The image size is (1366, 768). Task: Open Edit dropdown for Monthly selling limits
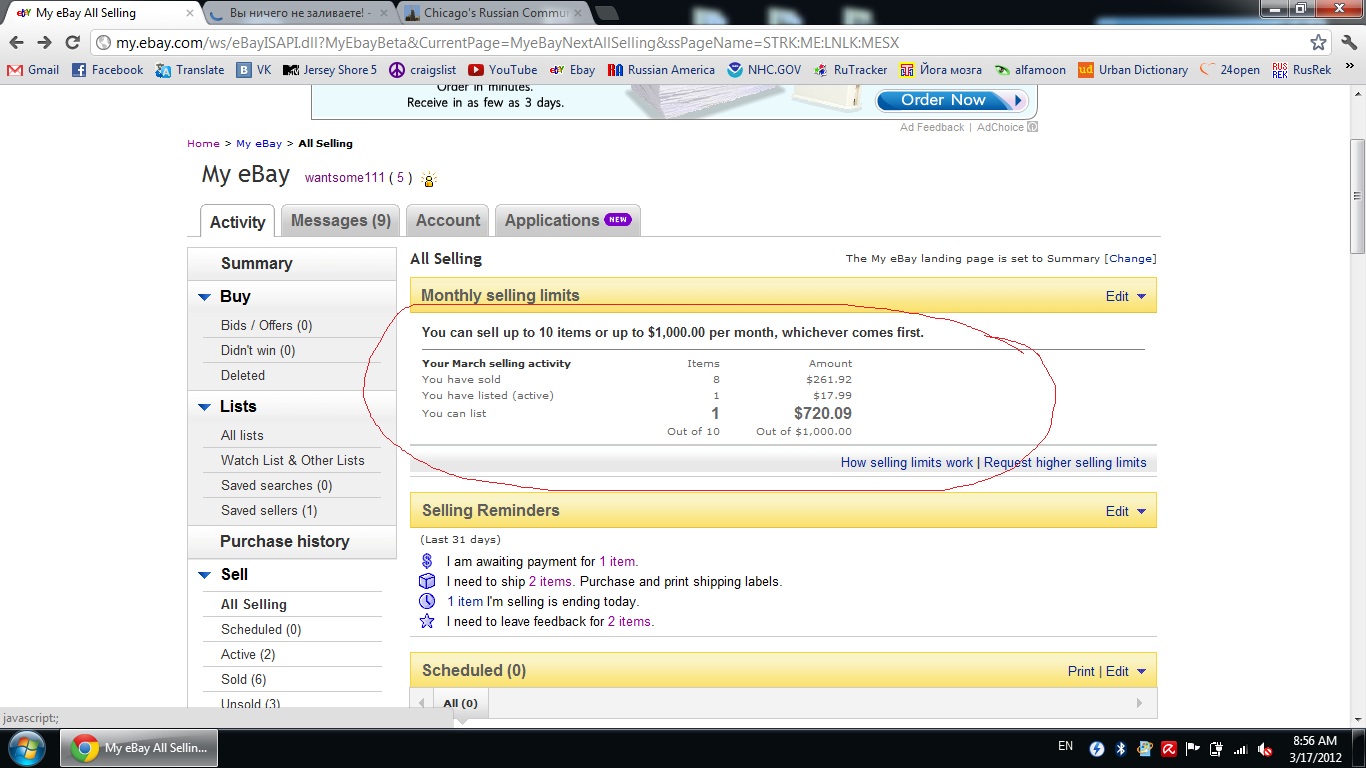click(1126, 296)
